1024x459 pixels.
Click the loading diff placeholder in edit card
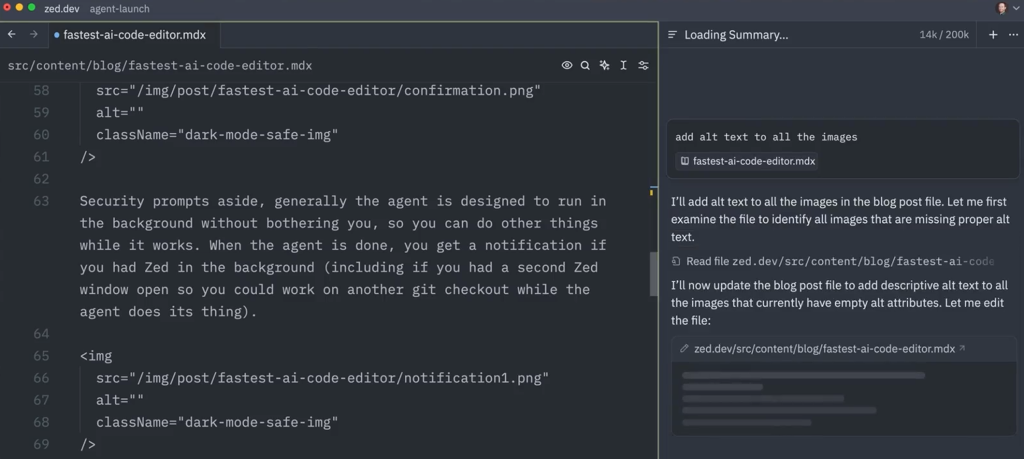pyautogui.click(x=844, y=399)
